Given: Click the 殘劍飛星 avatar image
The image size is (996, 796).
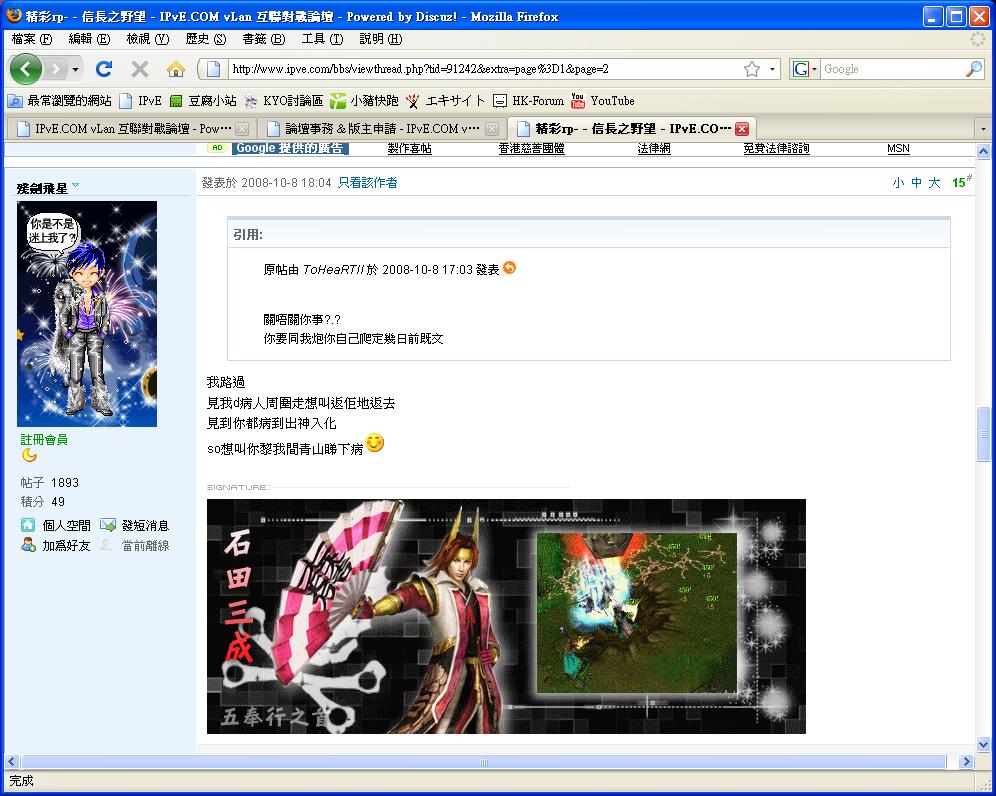Looking at the screenshot, I should (x=87, y=314).
